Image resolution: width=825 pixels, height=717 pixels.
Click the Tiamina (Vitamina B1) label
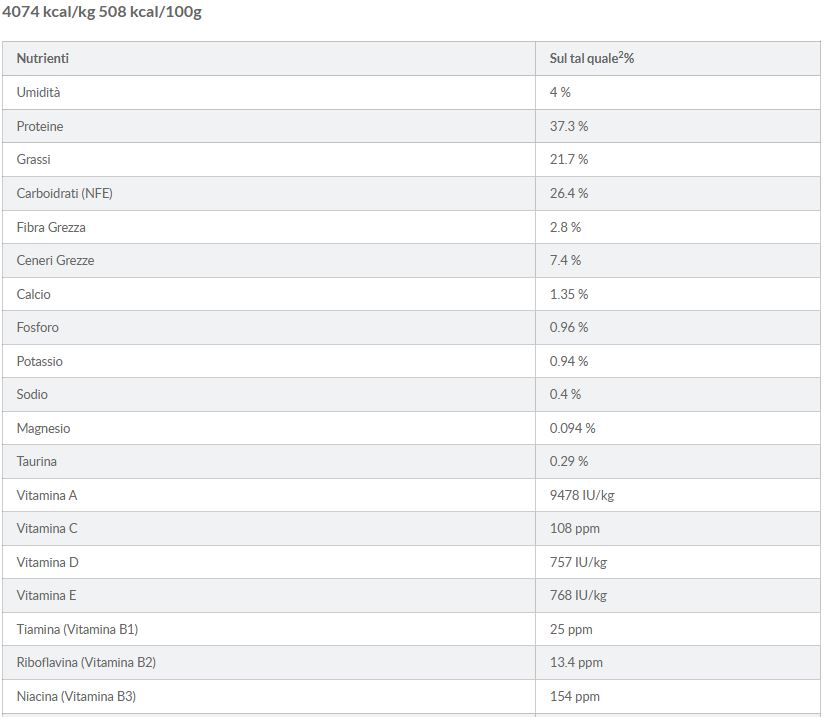tap(77, 629)
